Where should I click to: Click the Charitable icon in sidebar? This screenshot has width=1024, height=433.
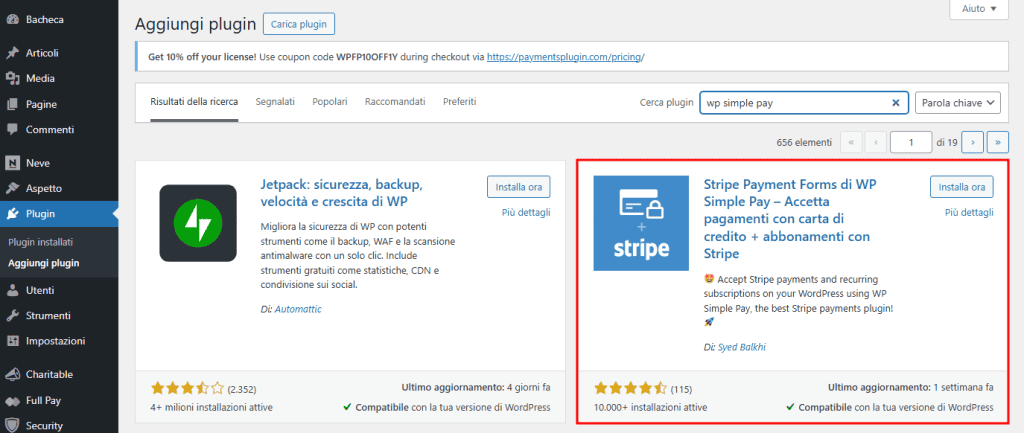pos(12,375)
